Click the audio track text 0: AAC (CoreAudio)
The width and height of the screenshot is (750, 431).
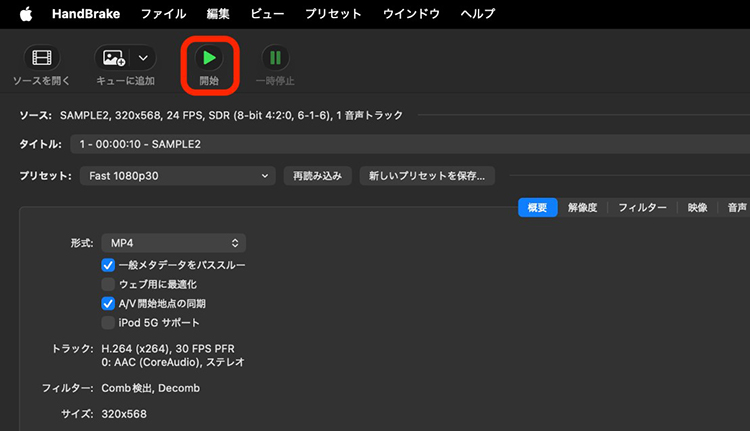click(173, 362)
